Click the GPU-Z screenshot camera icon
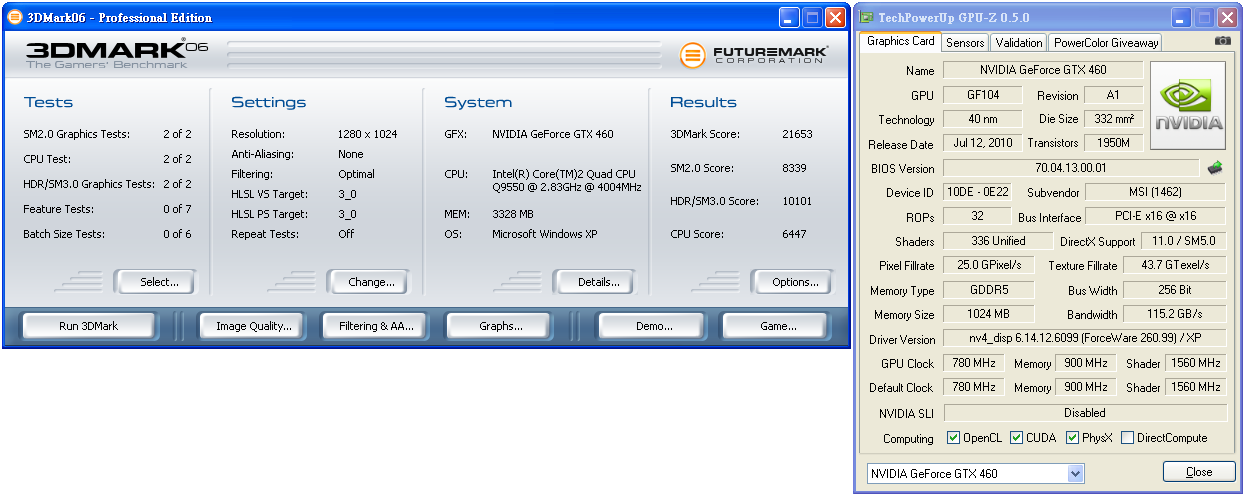This screenshot has width=1247, height=498. [x=1222, y=41]
